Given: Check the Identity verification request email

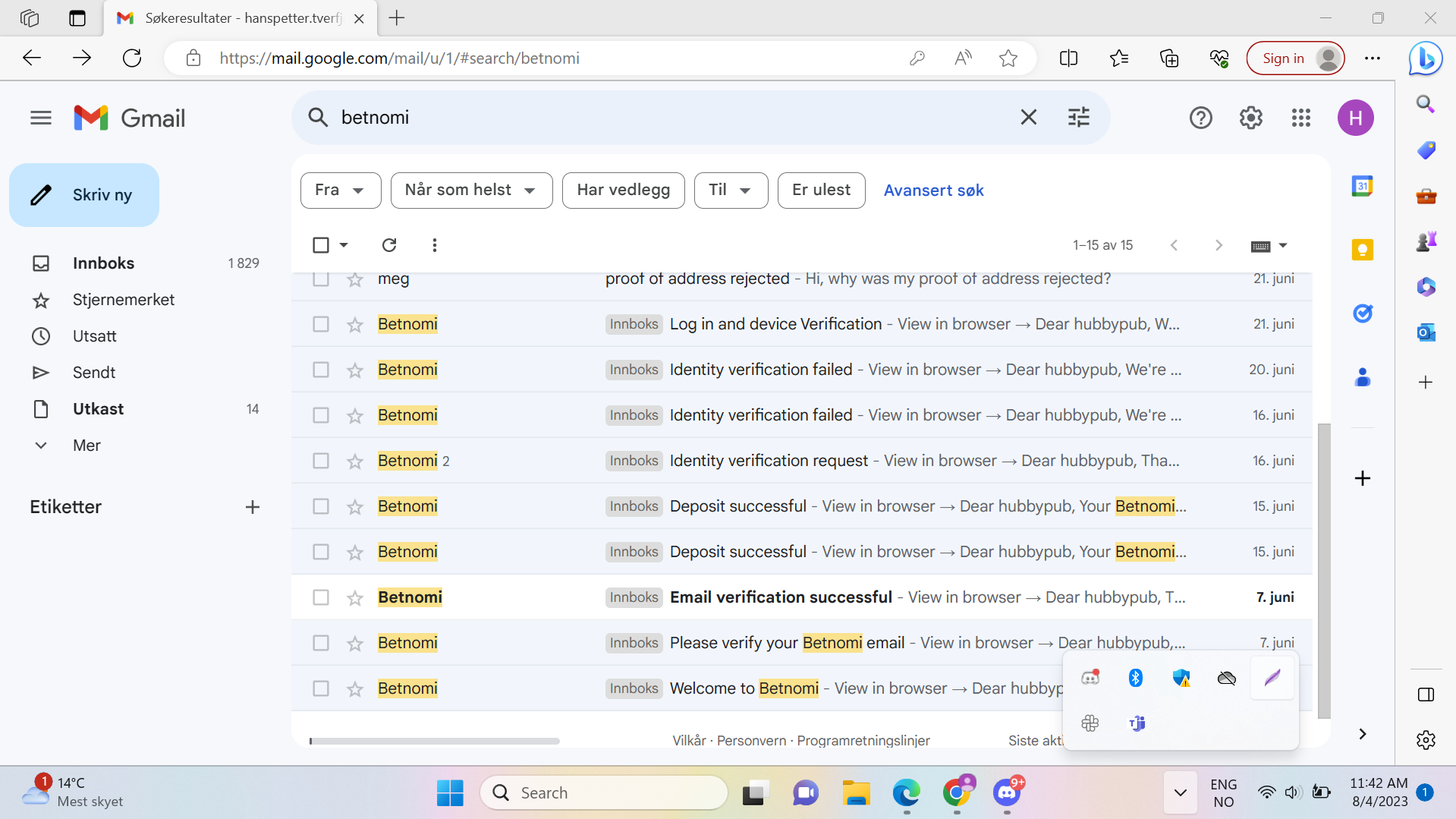Looking at the screenshot, I should [x=321, y=461].
